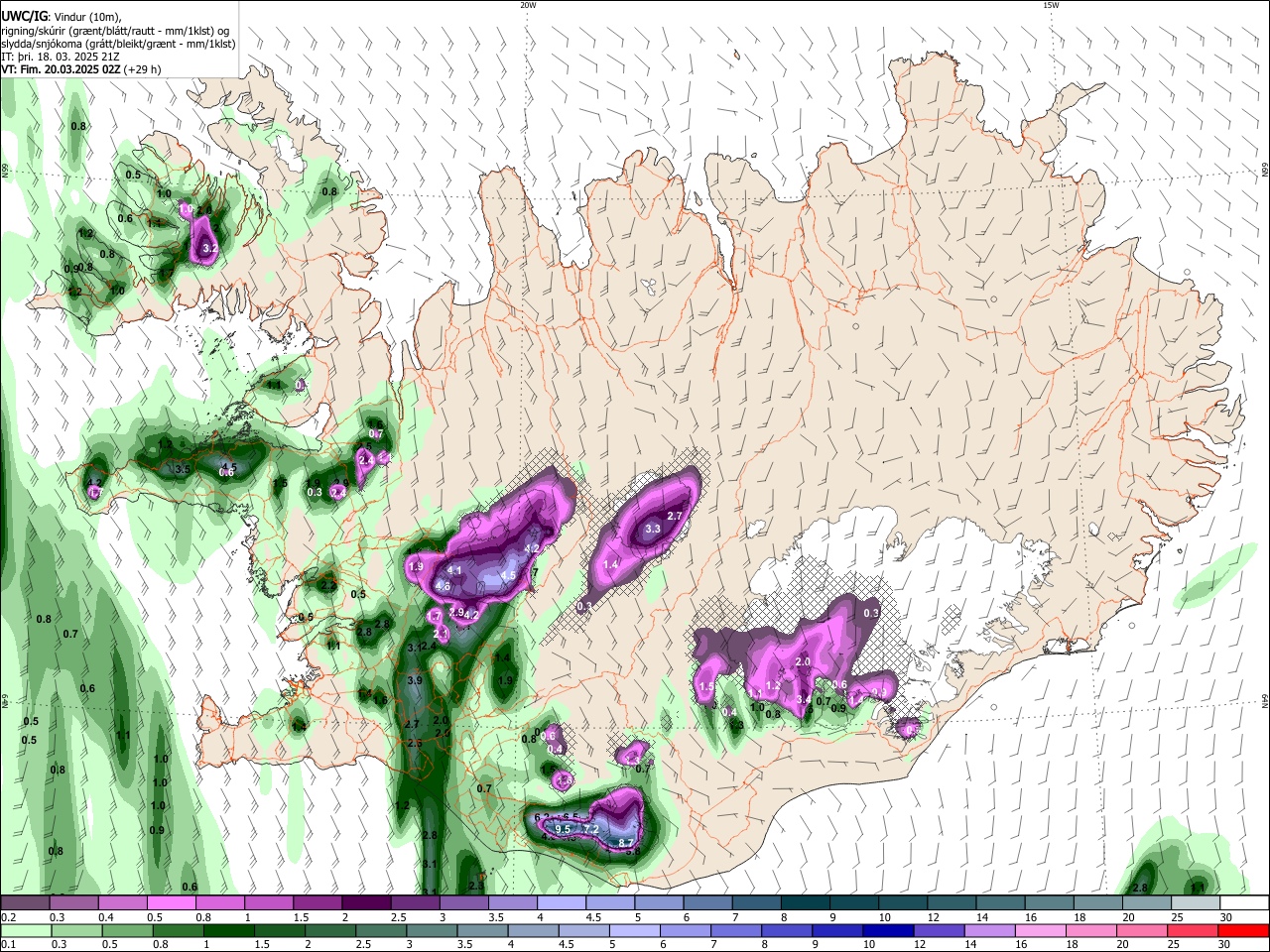Click the 'VT: Fim. 20.03.2025 02Z' valid time

pos(61,69)
